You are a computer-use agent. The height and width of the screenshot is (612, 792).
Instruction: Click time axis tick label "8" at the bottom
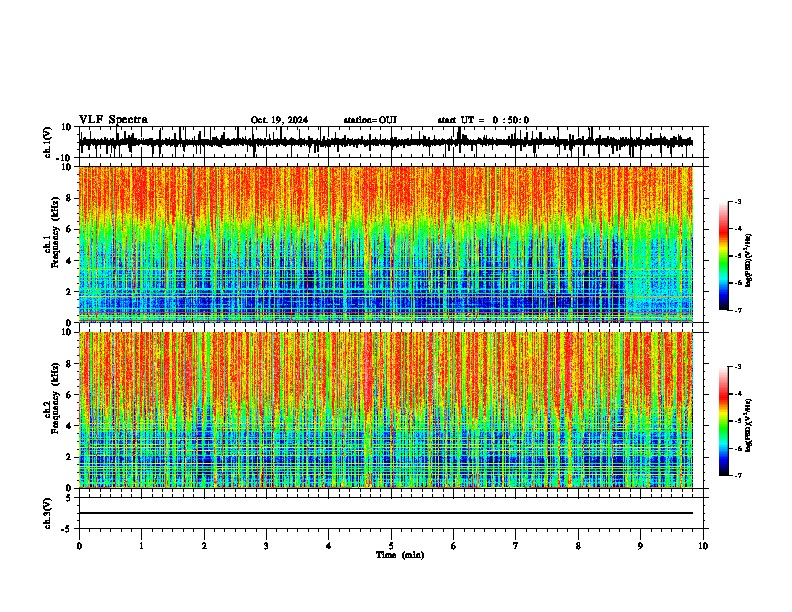(x=578, y=546)
